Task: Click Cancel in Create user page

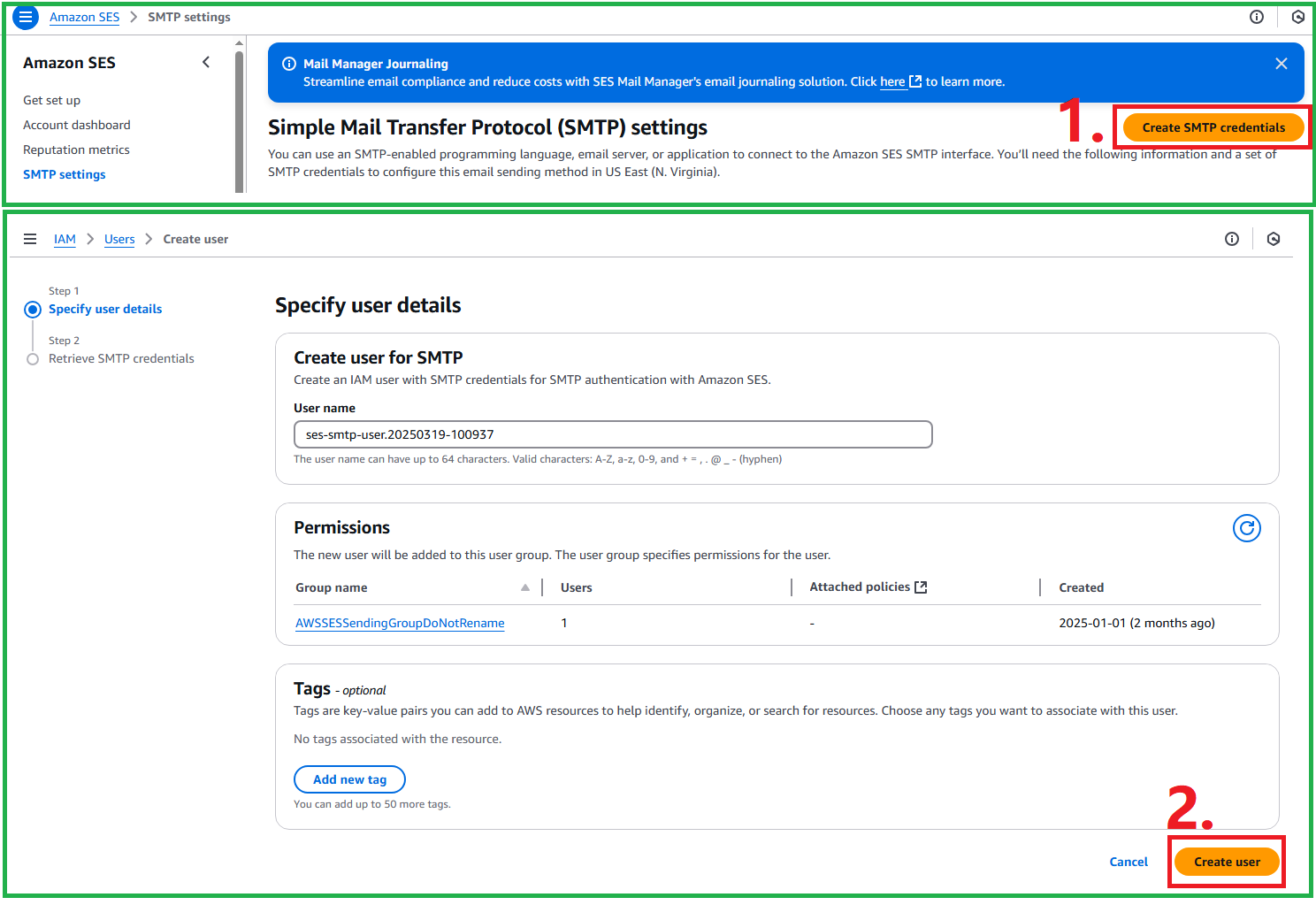Action: coord(1129,862)
